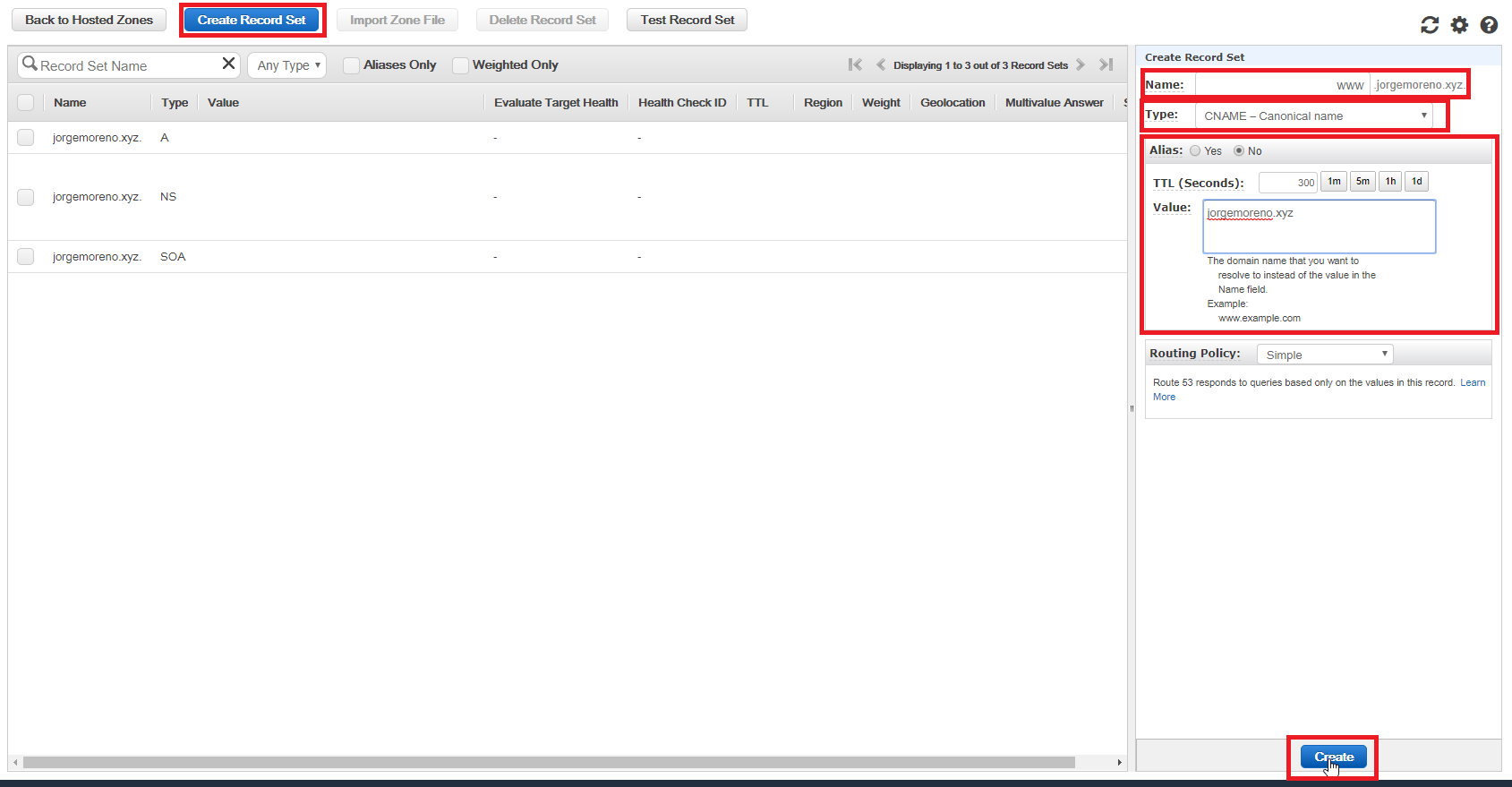1512x787 pixels.
Task: Select the Alias Yes radio button
Action: click(1195, 150)
